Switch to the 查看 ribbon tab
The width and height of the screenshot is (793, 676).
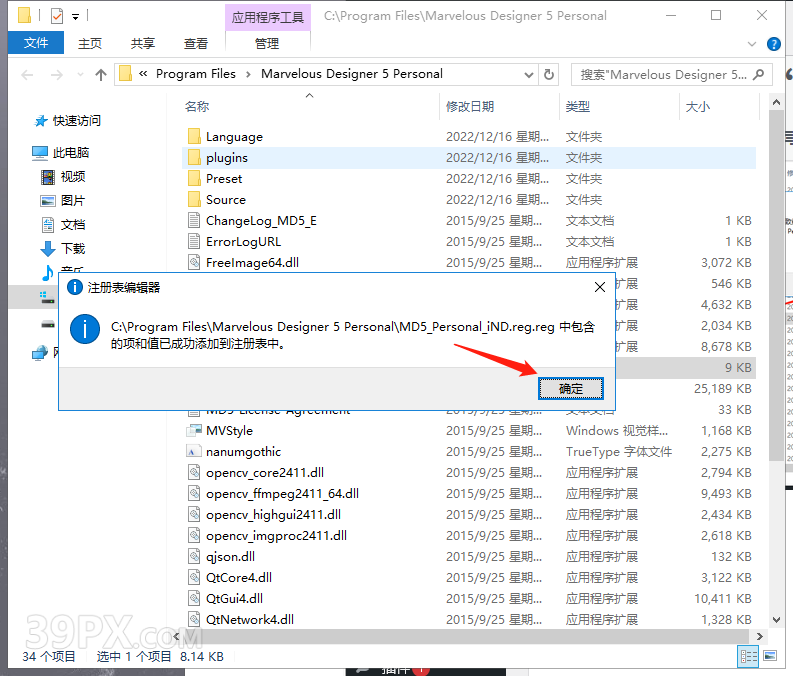(196, 43)
